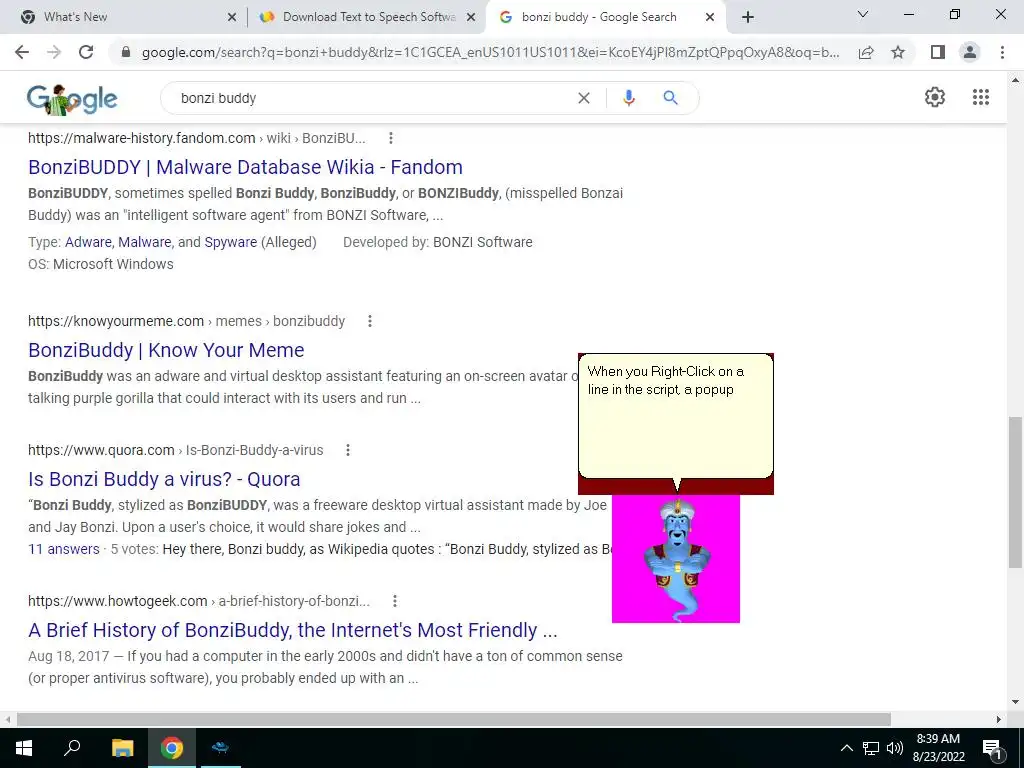This screenshot has width=1024, height=768.
Task: Open more options for the knowyourmeme.com result
Action: point(370,321)
